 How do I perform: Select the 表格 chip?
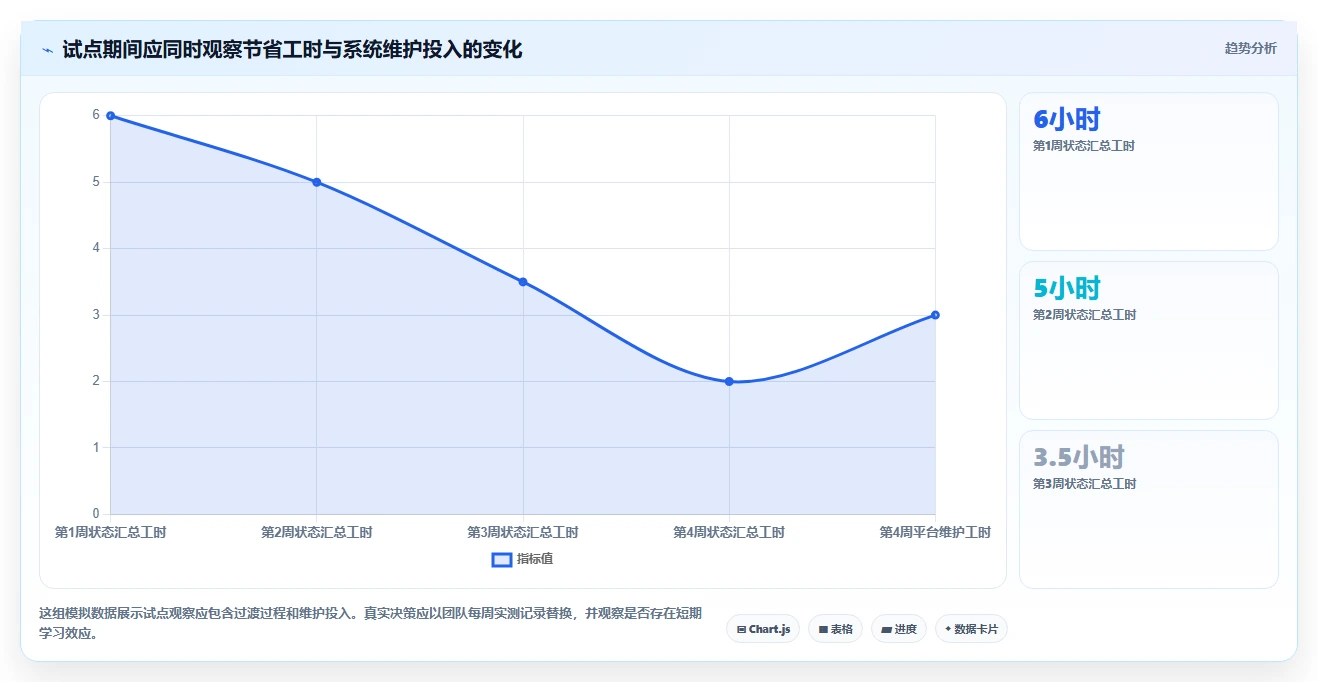point(835,629)
